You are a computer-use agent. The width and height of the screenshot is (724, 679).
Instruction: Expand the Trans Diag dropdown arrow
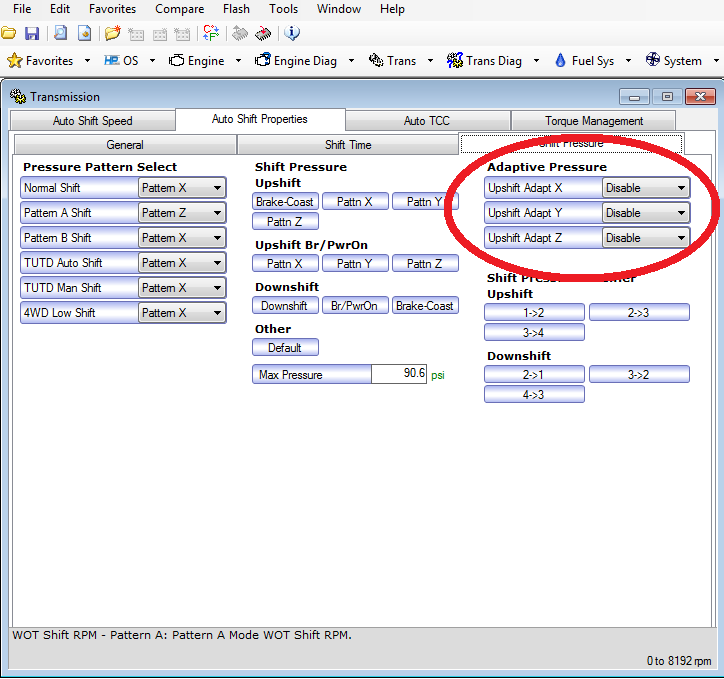(536, 60)
